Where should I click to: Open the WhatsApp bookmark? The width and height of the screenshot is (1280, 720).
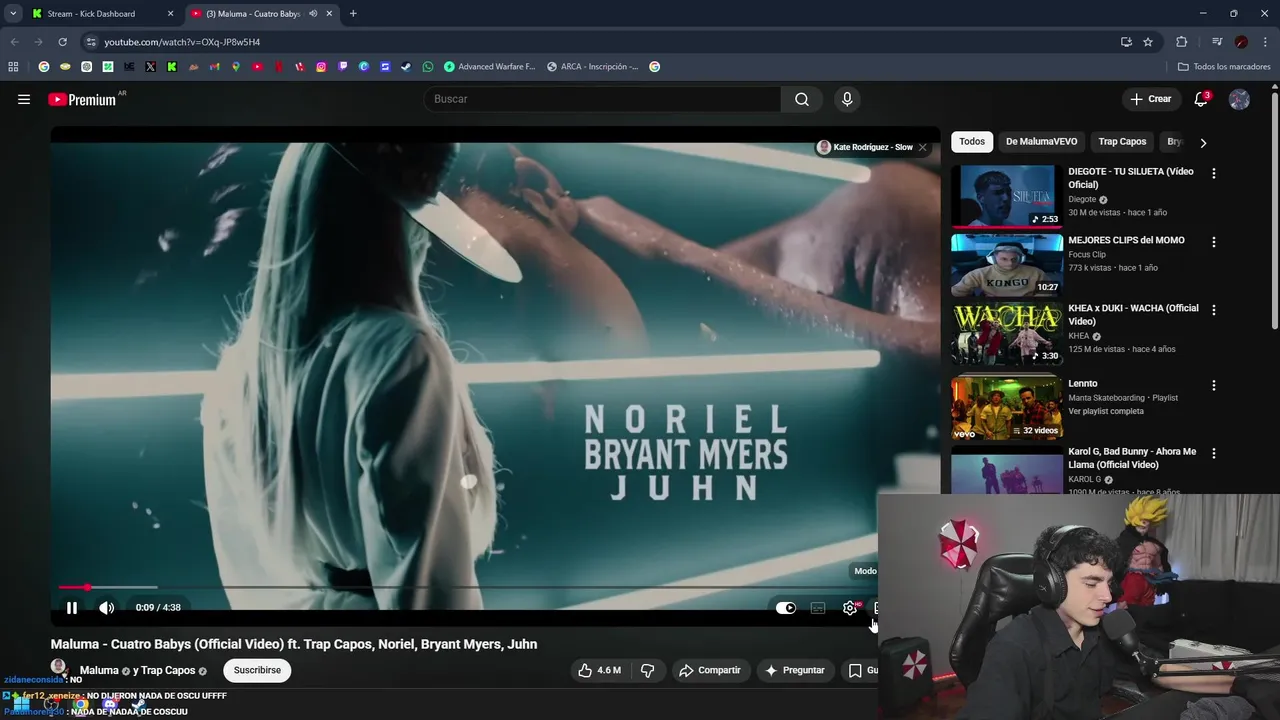428,67
